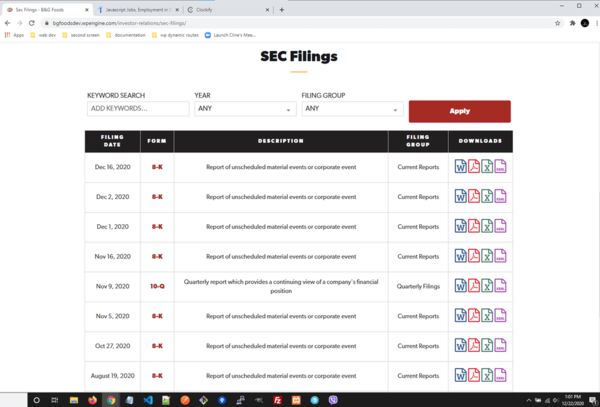Open the 8-K form link for Dec 16, 2020
Screen dimensions: 600x407
(157, 167)
